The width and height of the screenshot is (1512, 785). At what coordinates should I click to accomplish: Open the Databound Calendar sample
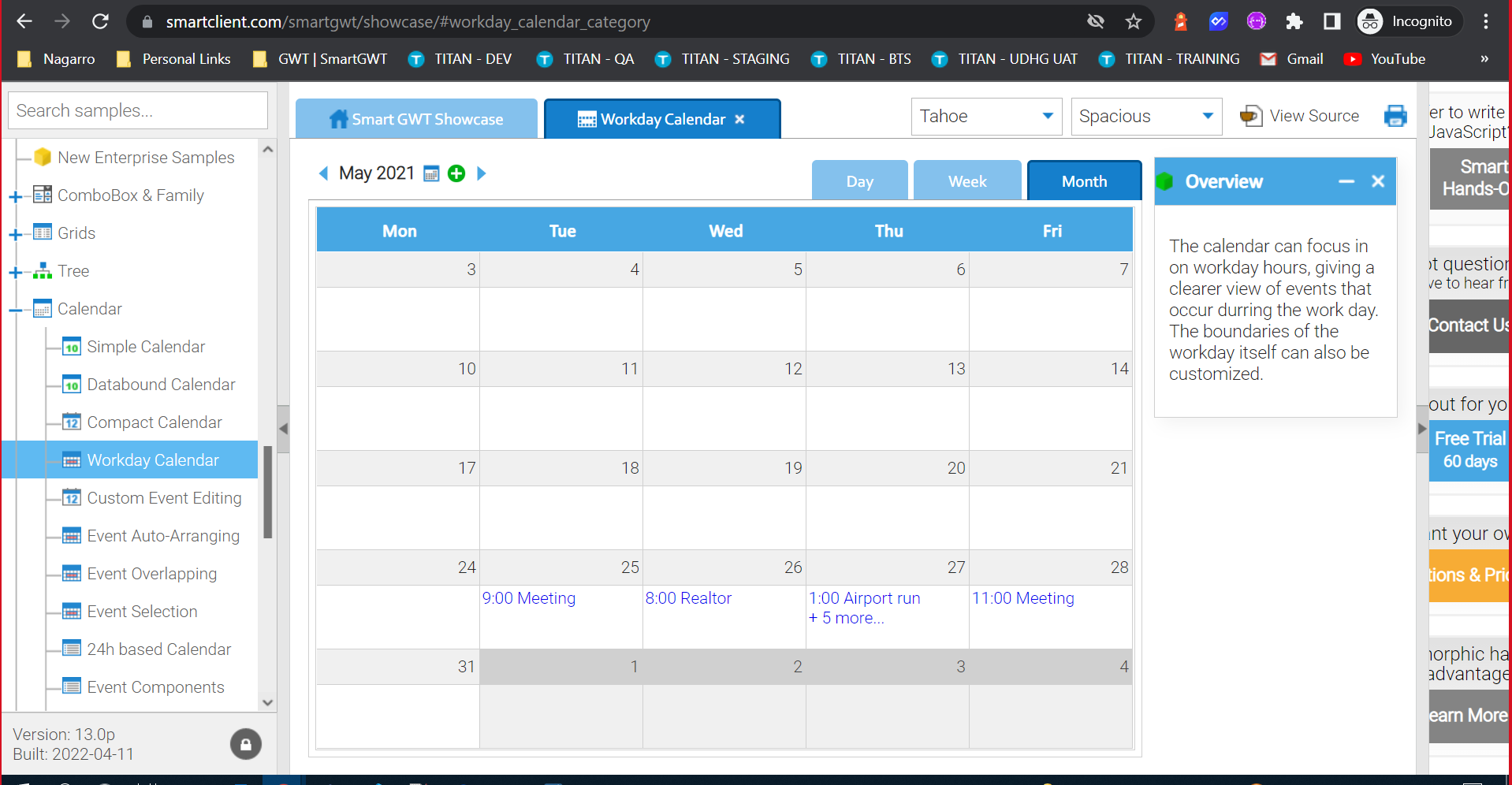pos(161,385)
